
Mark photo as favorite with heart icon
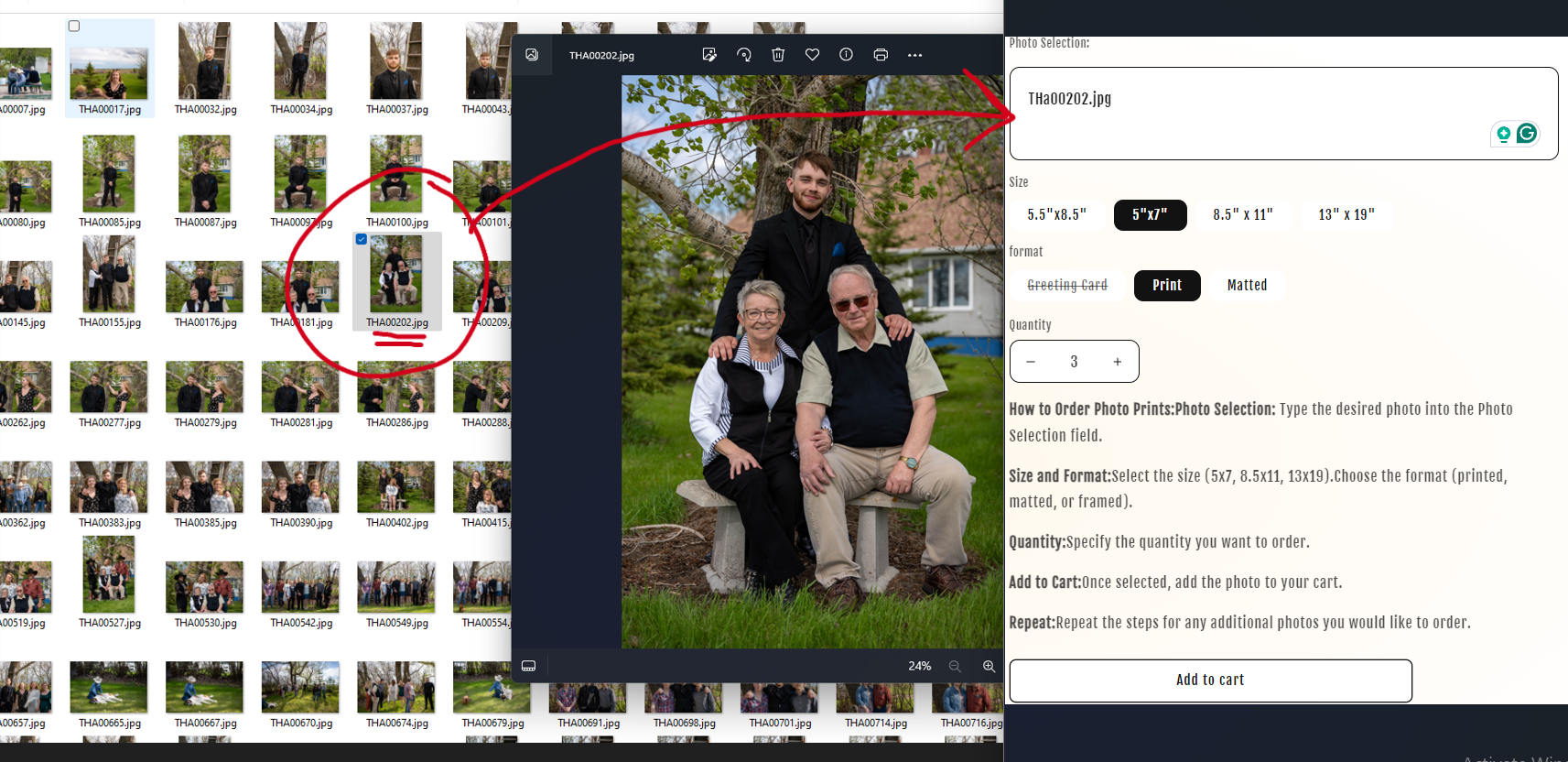pos(812,55)
